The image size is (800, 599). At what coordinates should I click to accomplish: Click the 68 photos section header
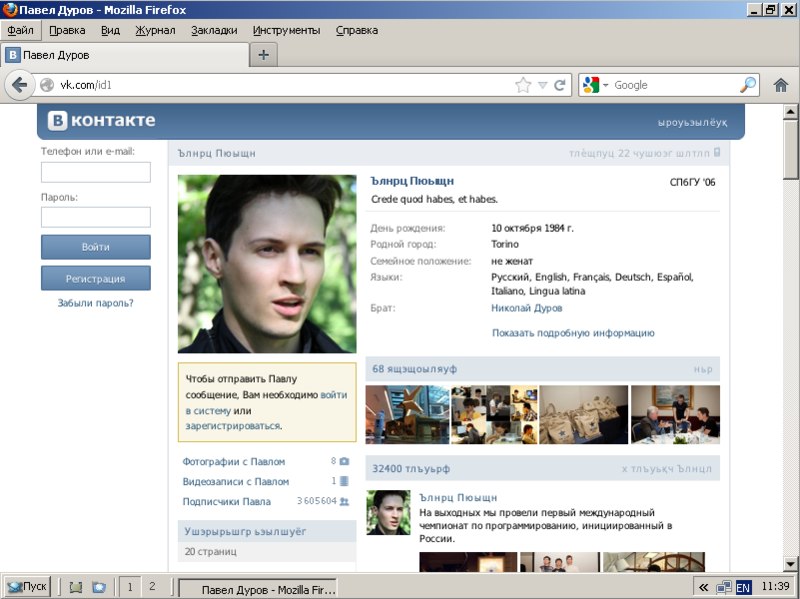[x=542, y=369]
